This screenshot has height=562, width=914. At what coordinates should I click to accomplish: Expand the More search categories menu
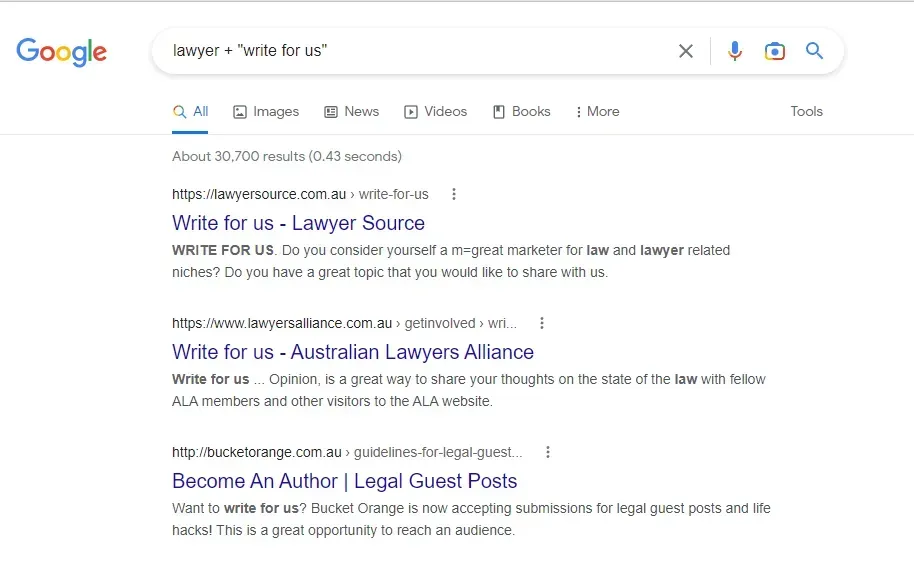click(x=597, y=111)
